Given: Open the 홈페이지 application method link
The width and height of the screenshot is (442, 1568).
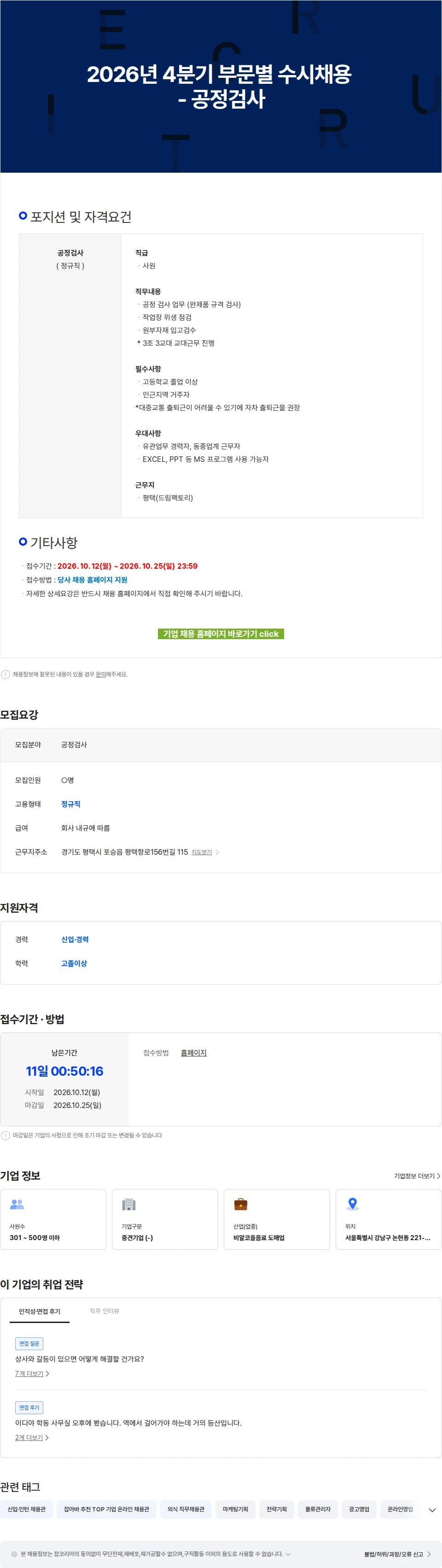Looking at the screenshot, I should [x=193, y=1052].
